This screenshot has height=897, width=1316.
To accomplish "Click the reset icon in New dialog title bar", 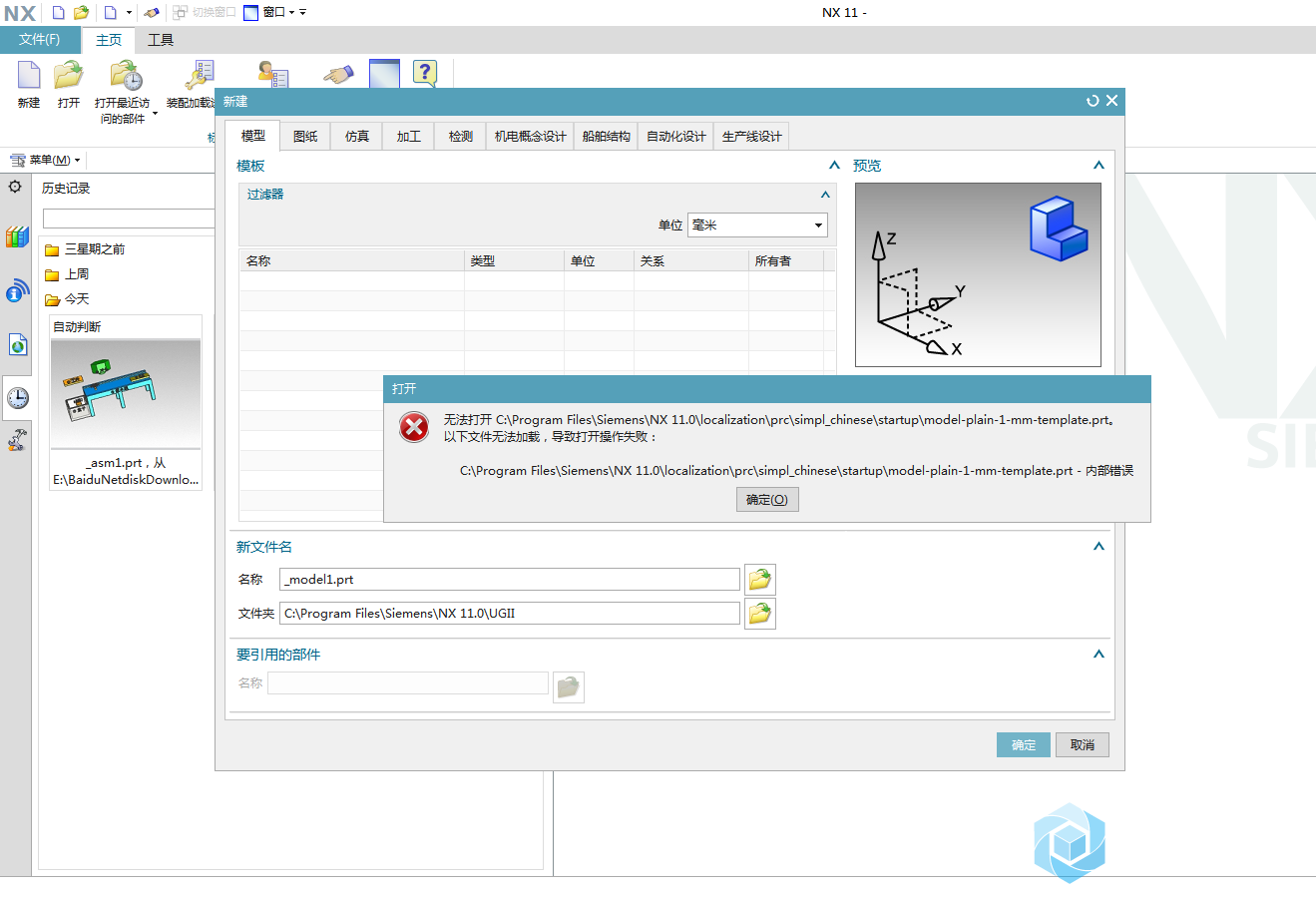I will click(x=1093, y=101).
